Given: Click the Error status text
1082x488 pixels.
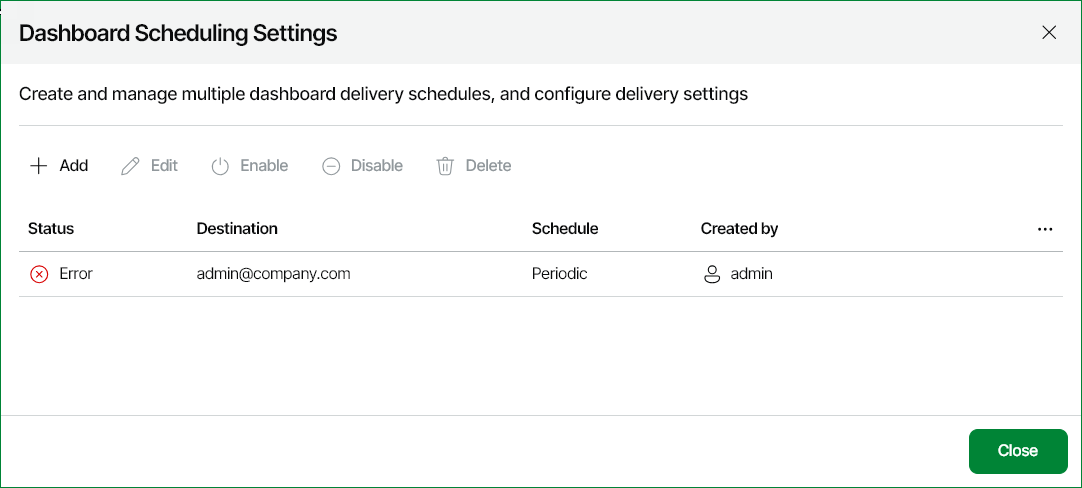Looking at the screenshot, I should 76,274.
